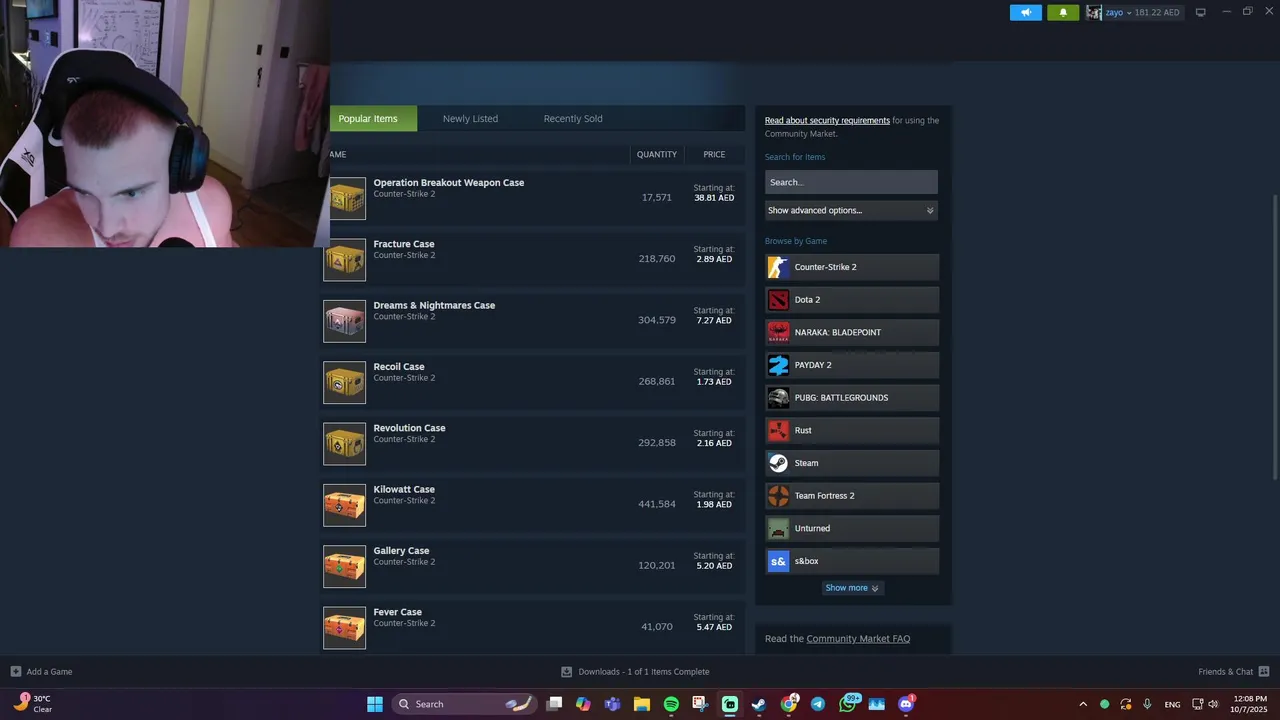Open Revolution Case listing name
Screen dimensions: 1280x720
point(409,428)
